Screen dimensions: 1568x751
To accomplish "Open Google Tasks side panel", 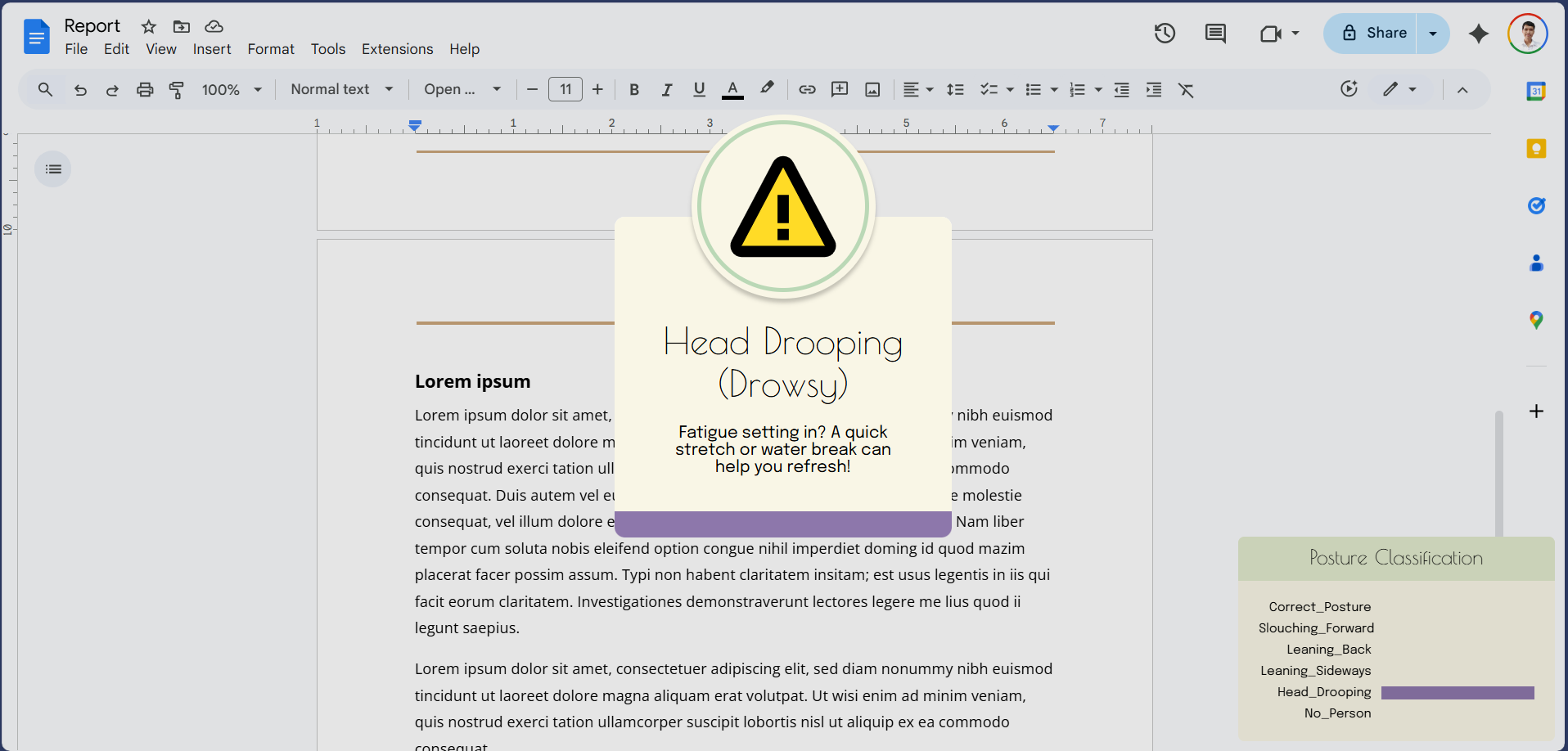I will click(1536, 205).
